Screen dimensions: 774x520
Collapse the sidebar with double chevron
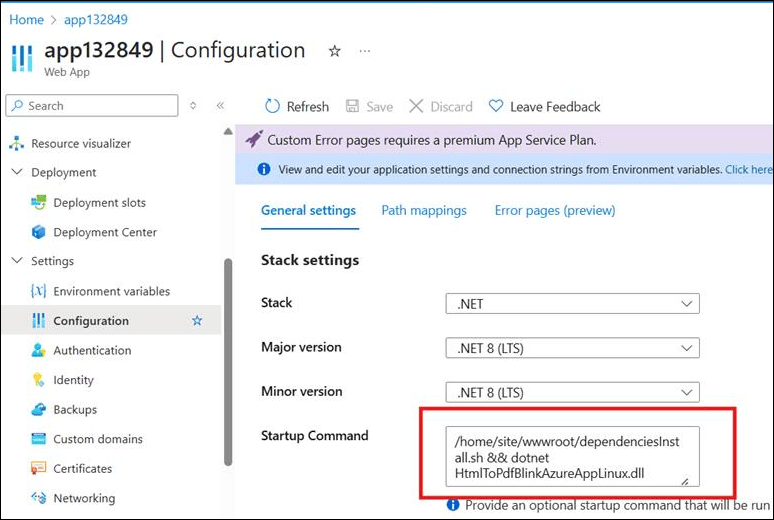pyautogui.click(x=220, y=106)
